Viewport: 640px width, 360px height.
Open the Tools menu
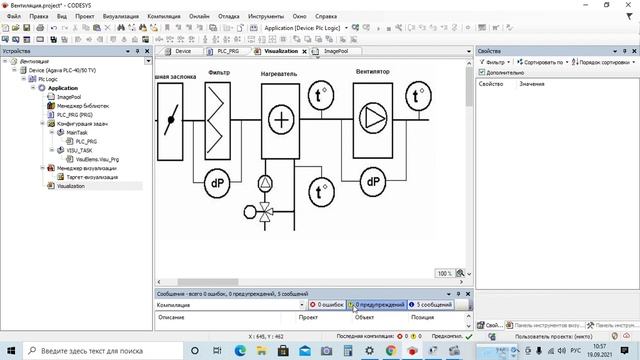266,16
